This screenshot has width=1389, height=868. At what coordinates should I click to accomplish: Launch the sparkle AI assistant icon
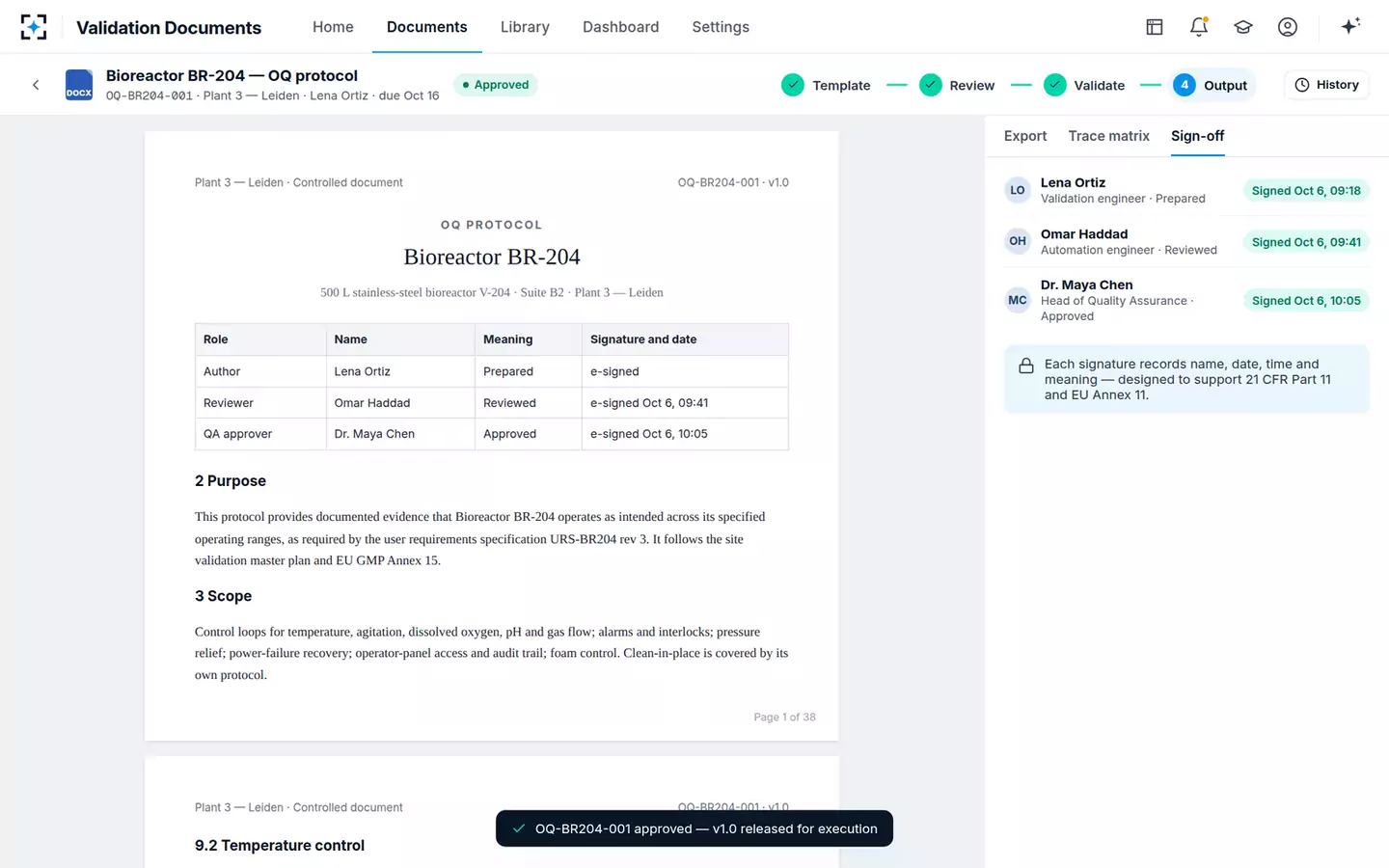point(1350,26)
